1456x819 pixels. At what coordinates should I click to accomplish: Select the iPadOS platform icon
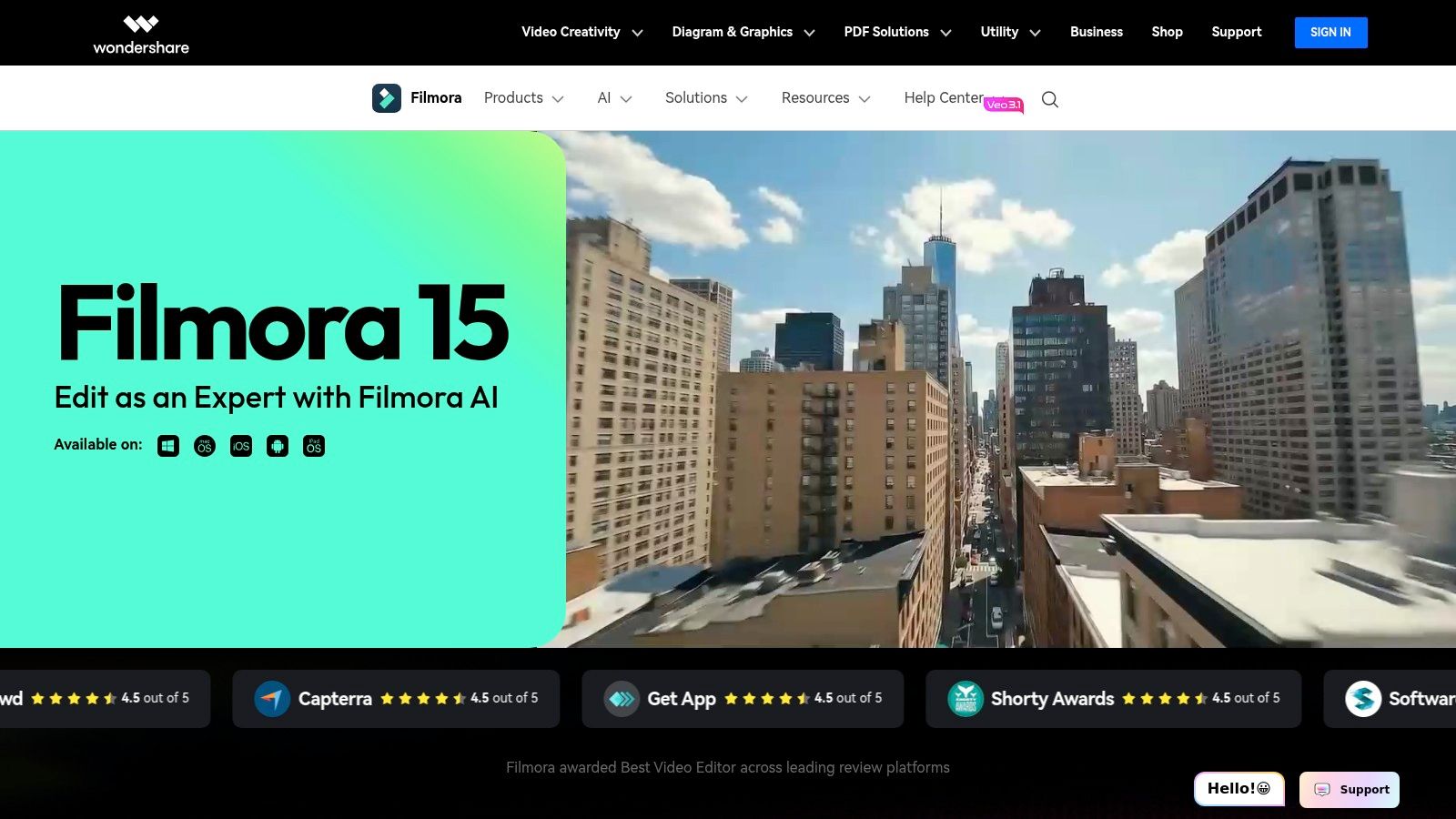(x=313, y=446)
